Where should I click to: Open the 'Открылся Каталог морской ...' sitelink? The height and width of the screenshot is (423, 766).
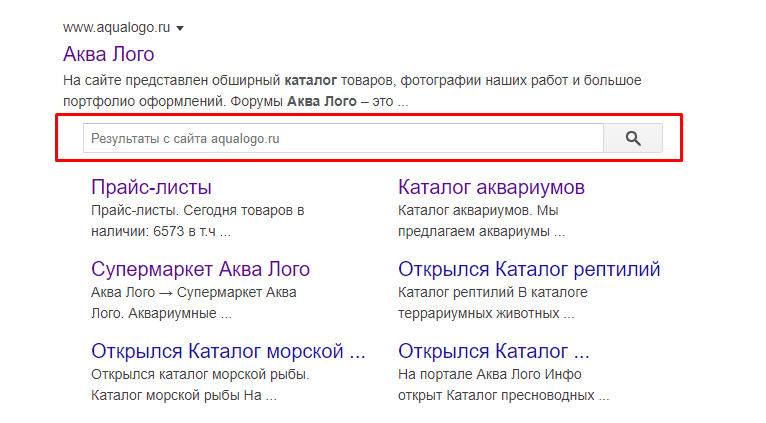pyautogui.click(x=228, y=351)
